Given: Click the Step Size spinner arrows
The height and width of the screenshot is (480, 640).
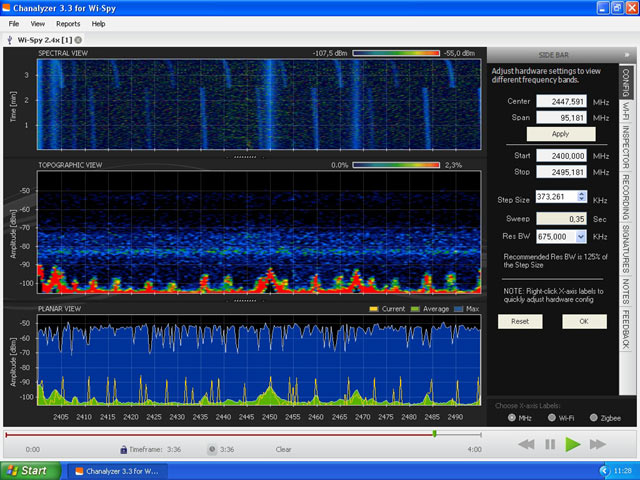Looking at the screenshot, I should [x=582, y=197].
